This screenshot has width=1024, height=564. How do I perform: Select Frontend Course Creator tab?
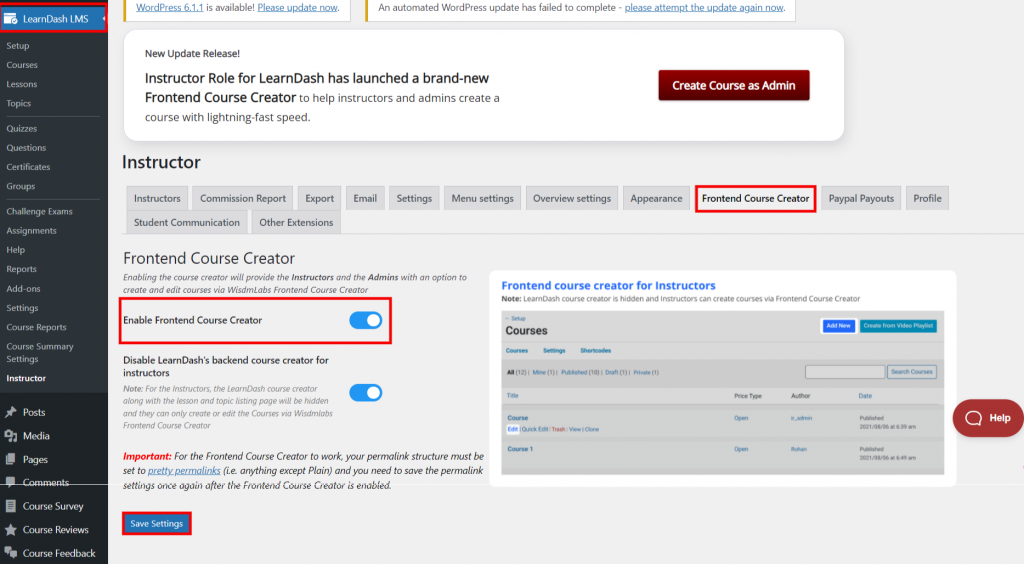pos(756,198)
